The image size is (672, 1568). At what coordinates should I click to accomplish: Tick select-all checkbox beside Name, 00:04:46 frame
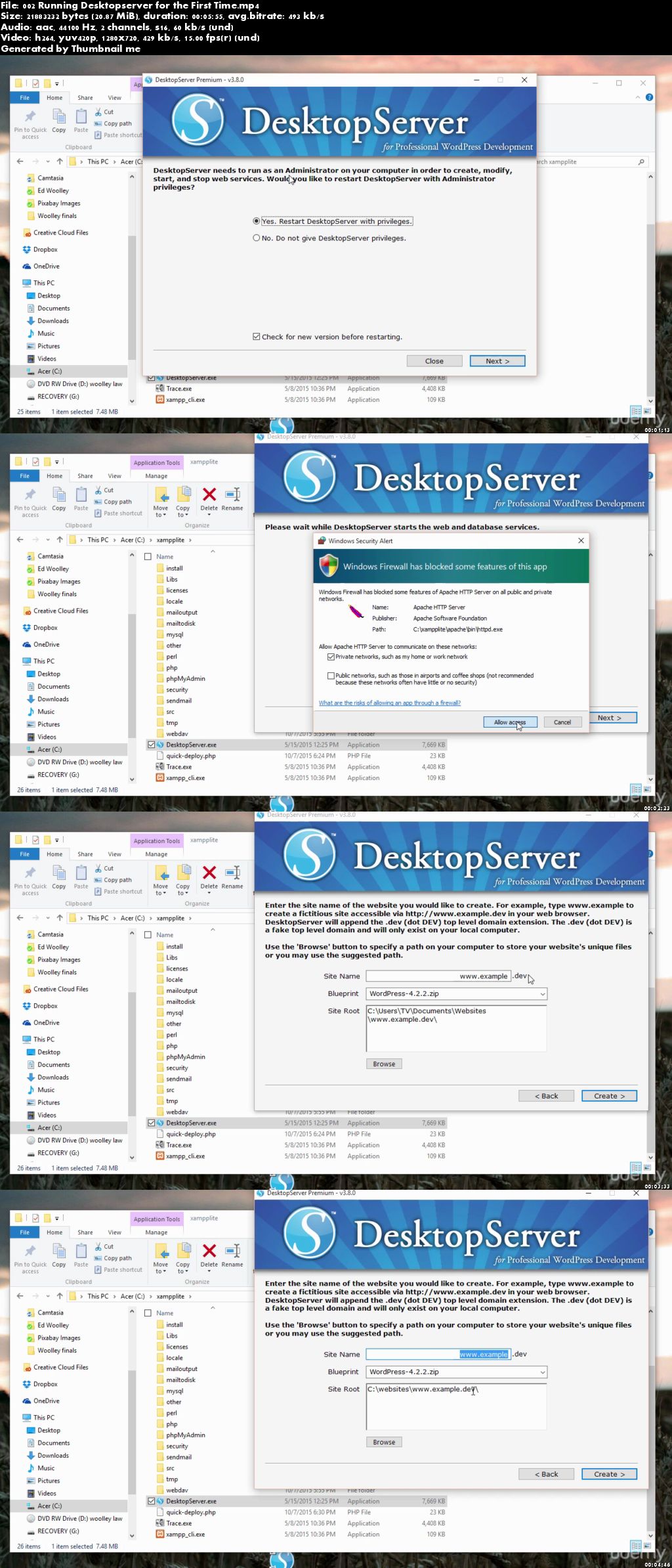[x=148, y=1313]
